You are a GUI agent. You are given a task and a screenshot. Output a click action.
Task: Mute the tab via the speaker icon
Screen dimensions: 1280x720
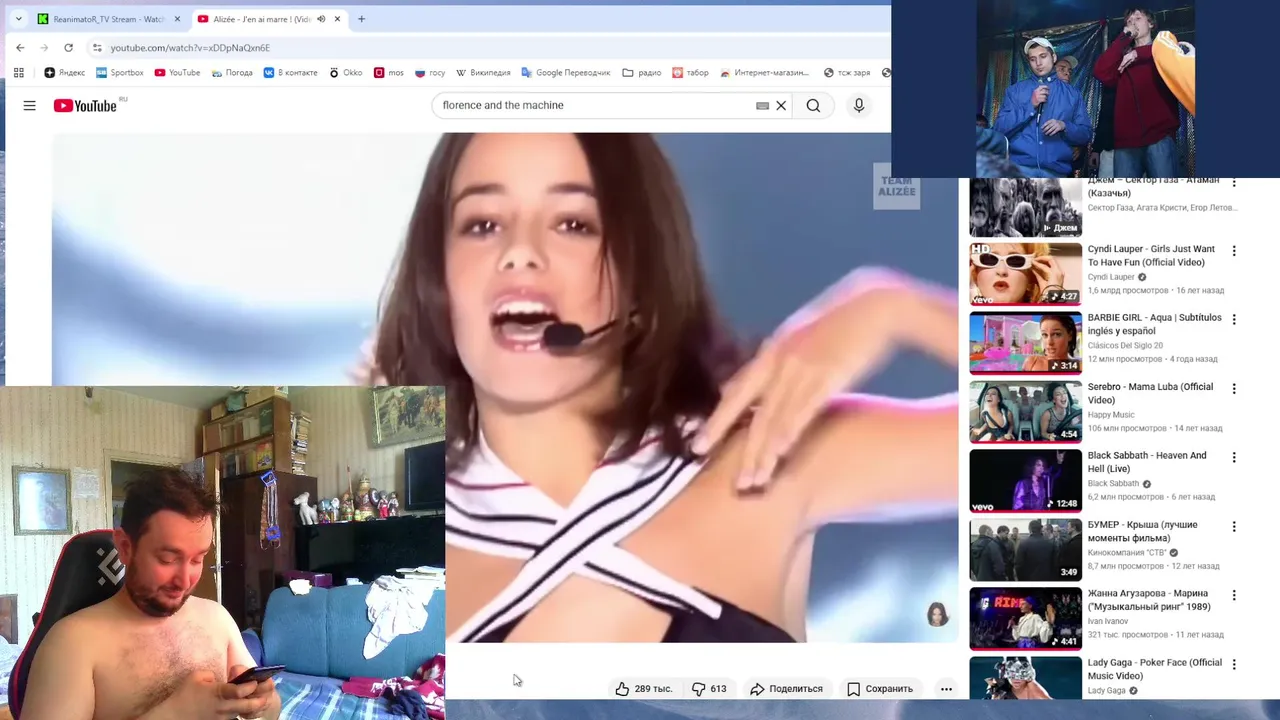point(321,19)
